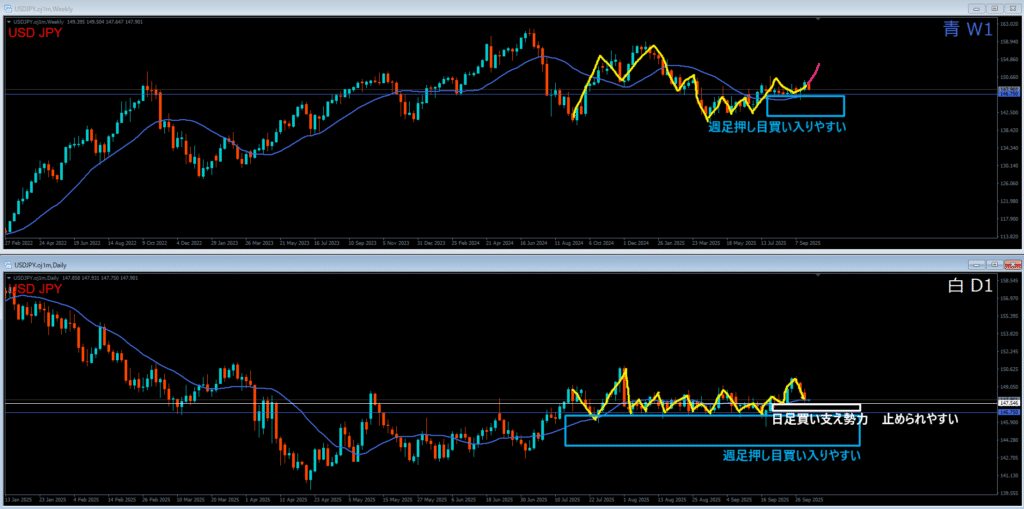The height and width of the screenshot is (509, 1024).
Task: Close the Daily chart window with the red X
Action: coord(1012,265)
